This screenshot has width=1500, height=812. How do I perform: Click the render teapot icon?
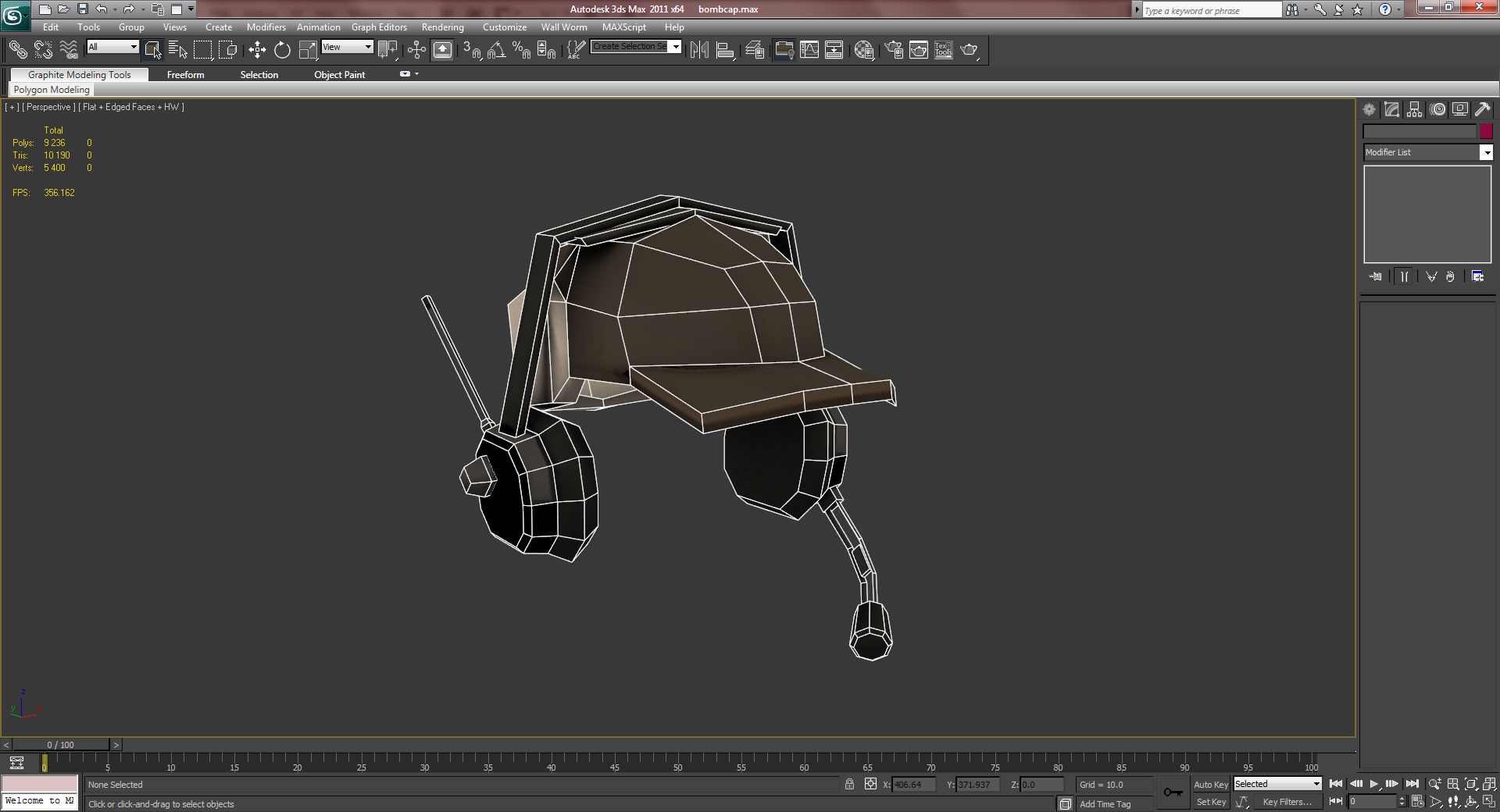click(969, 50)
